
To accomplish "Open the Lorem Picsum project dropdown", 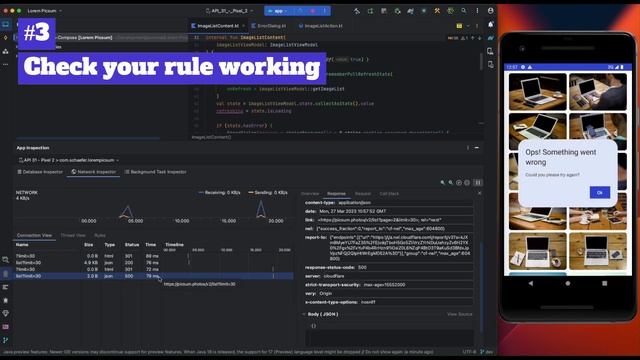I will 44,11.
